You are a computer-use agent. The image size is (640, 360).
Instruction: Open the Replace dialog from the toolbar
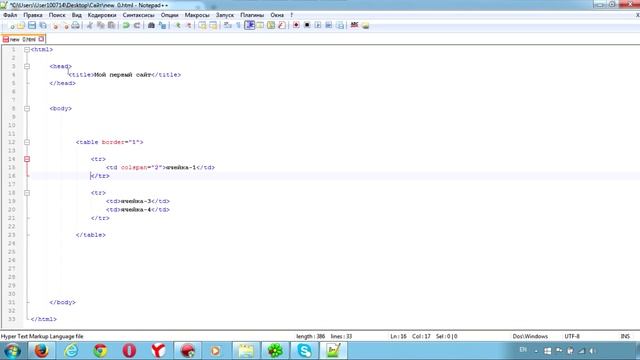(x=162, y=25)
